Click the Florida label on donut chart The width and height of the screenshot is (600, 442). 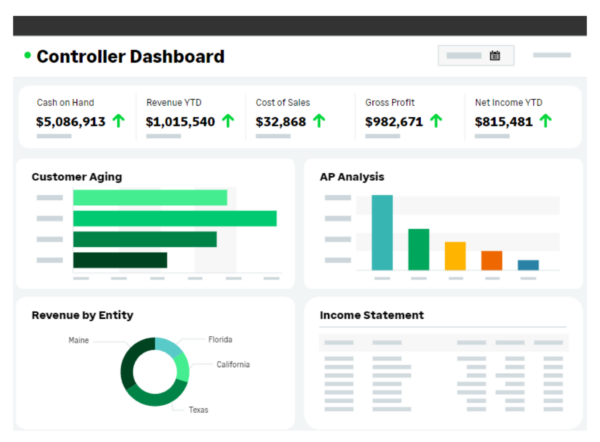(220, 339)
